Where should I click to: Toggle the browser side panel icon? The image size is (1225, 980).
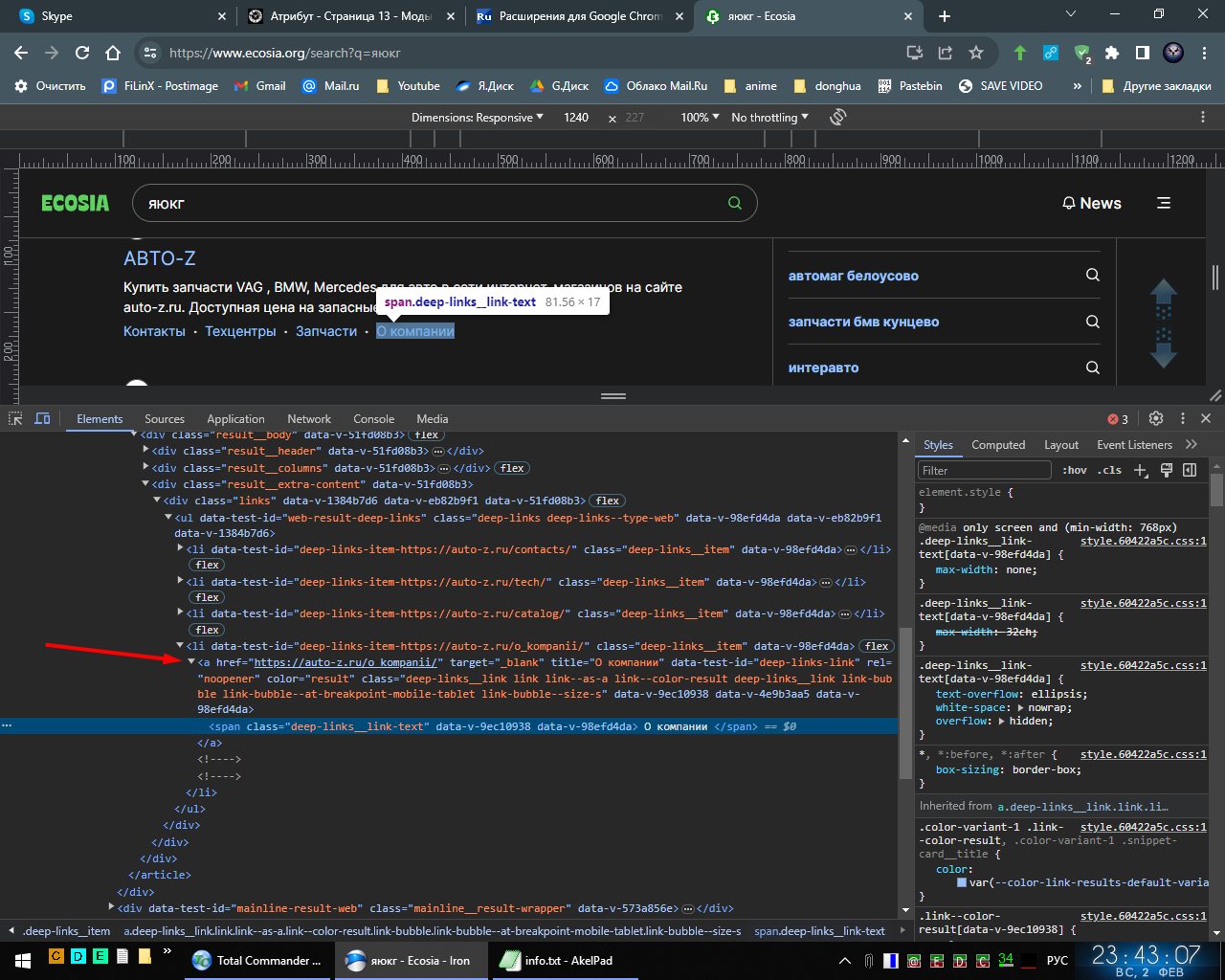point(1143,53)
